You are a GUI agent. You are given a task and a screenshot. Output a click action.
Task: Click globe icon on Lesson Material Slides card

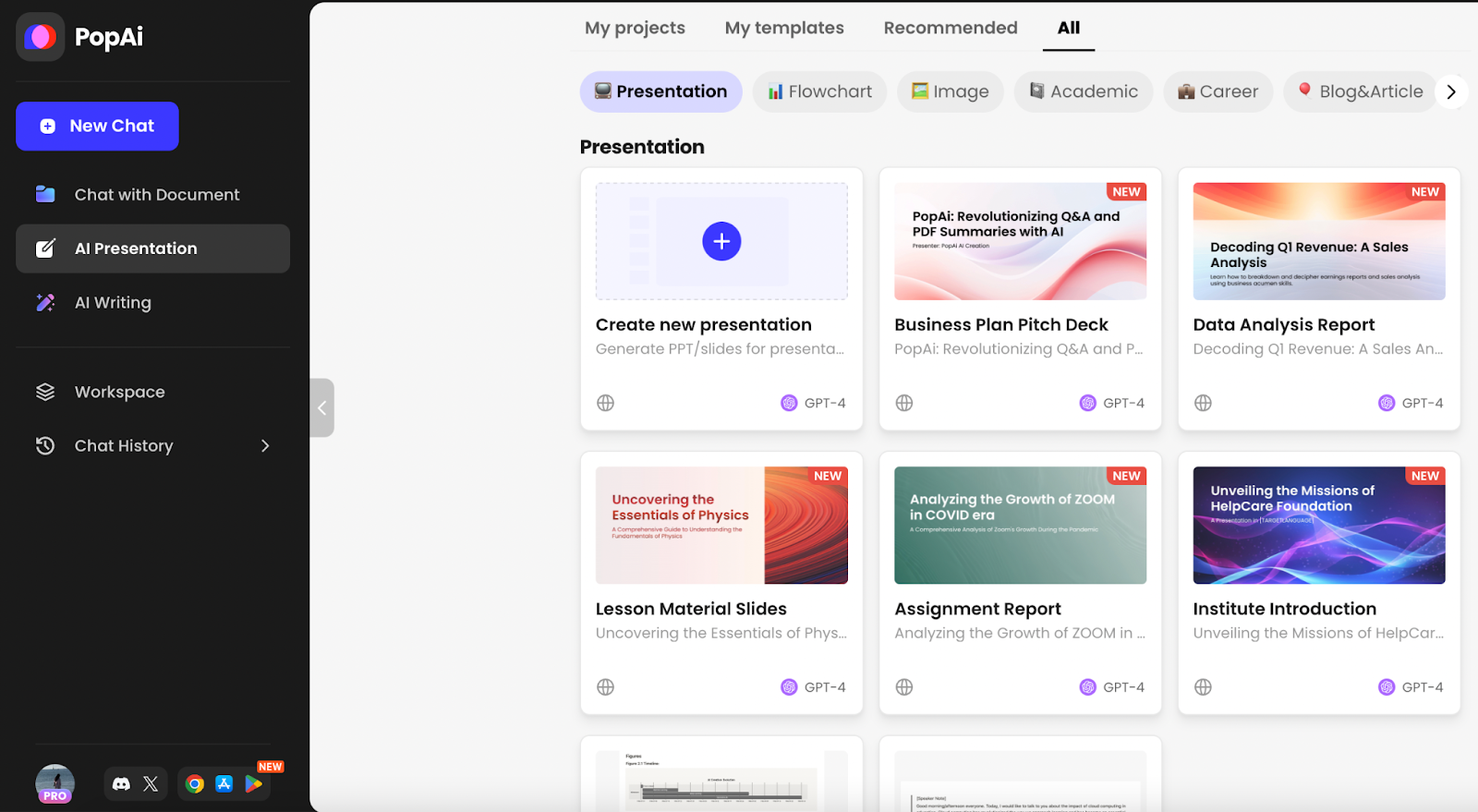coord(605,687)
